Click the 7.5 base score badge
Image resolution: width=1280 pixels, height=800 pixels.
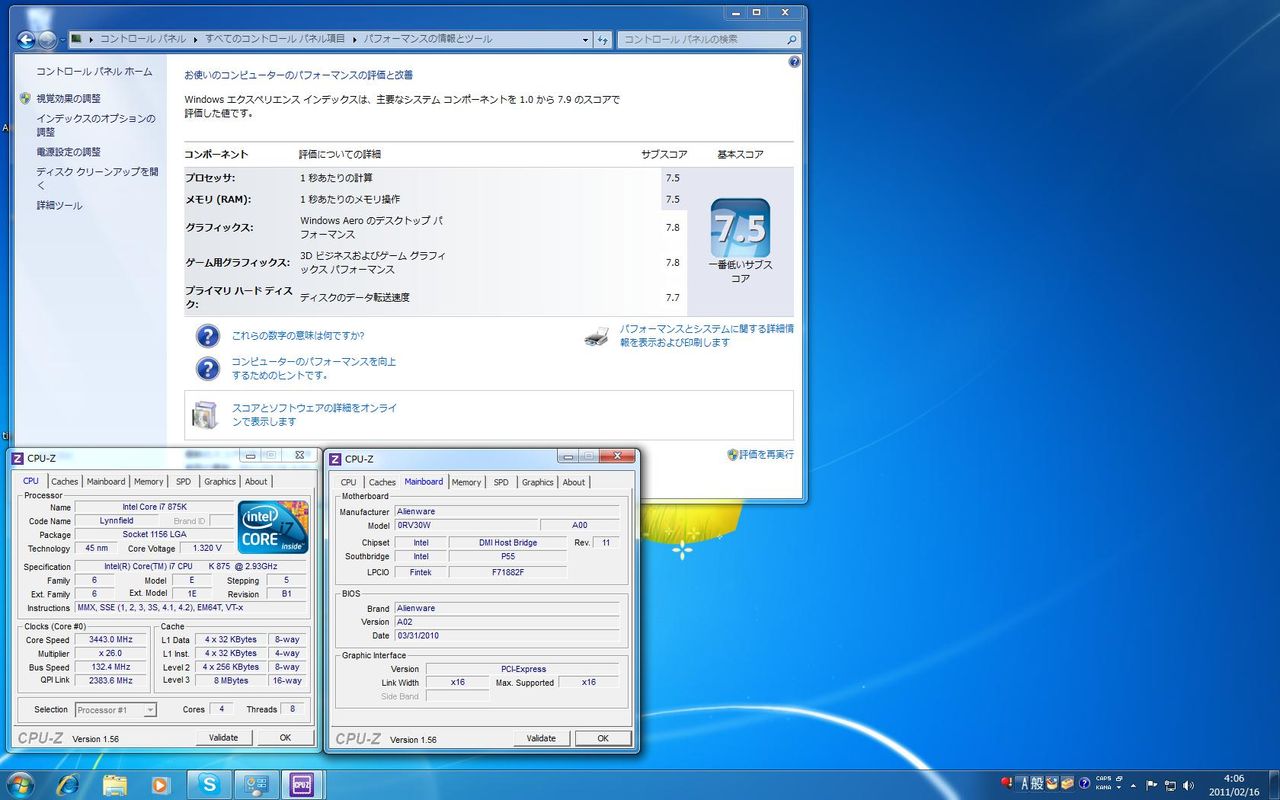(740, 228)
